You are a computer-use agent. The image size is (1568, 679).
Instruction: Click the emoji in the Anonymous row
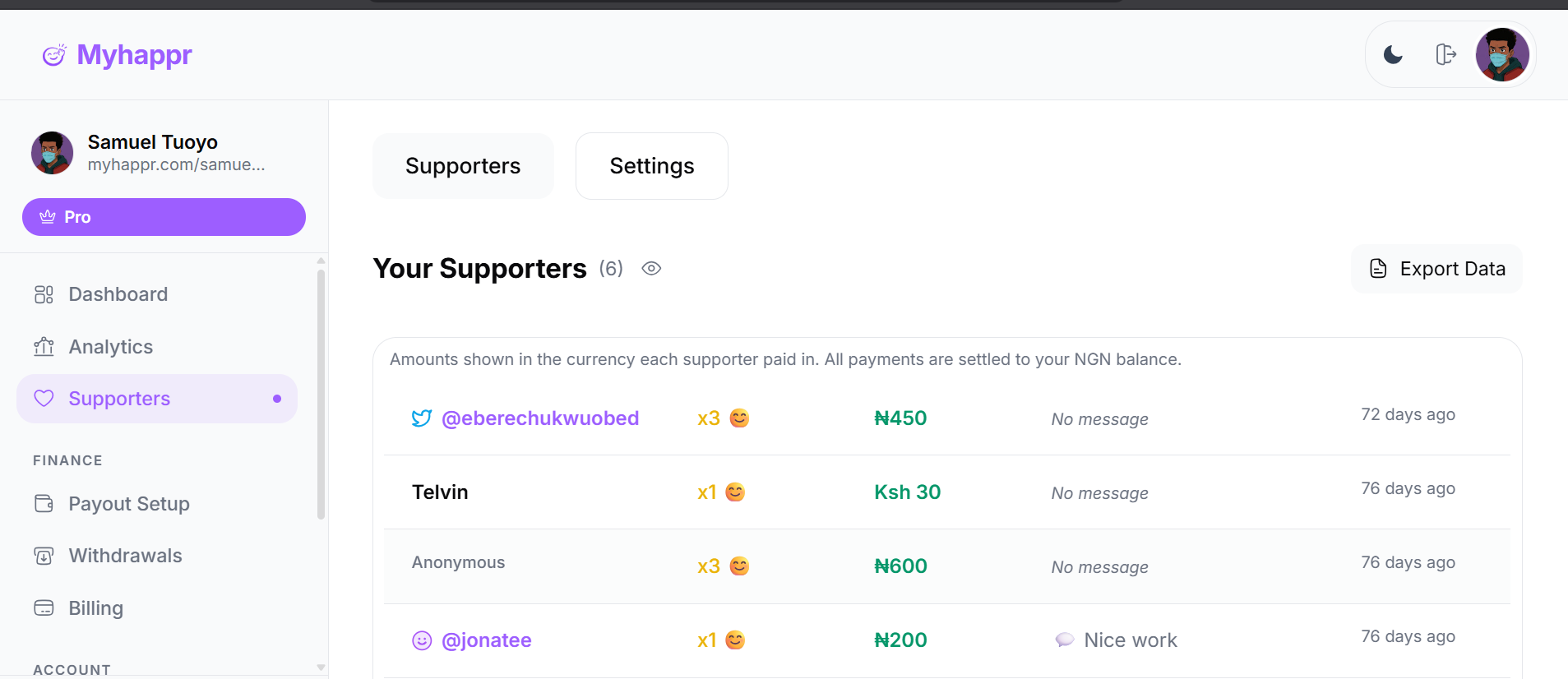pyautogui.click(x=740, y=566)
